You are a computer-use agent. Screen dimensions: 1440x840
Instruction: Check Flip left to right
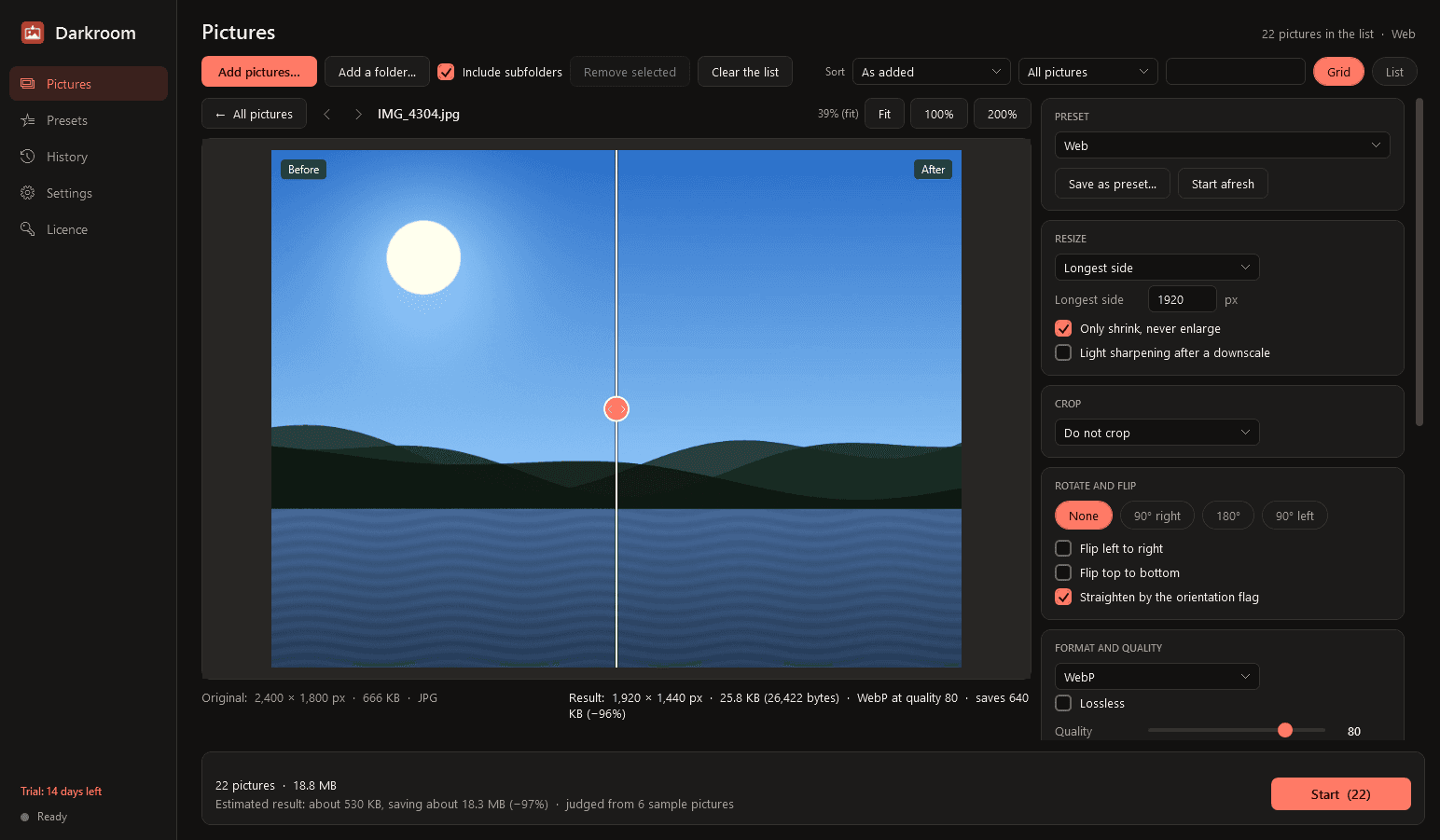1063,548
